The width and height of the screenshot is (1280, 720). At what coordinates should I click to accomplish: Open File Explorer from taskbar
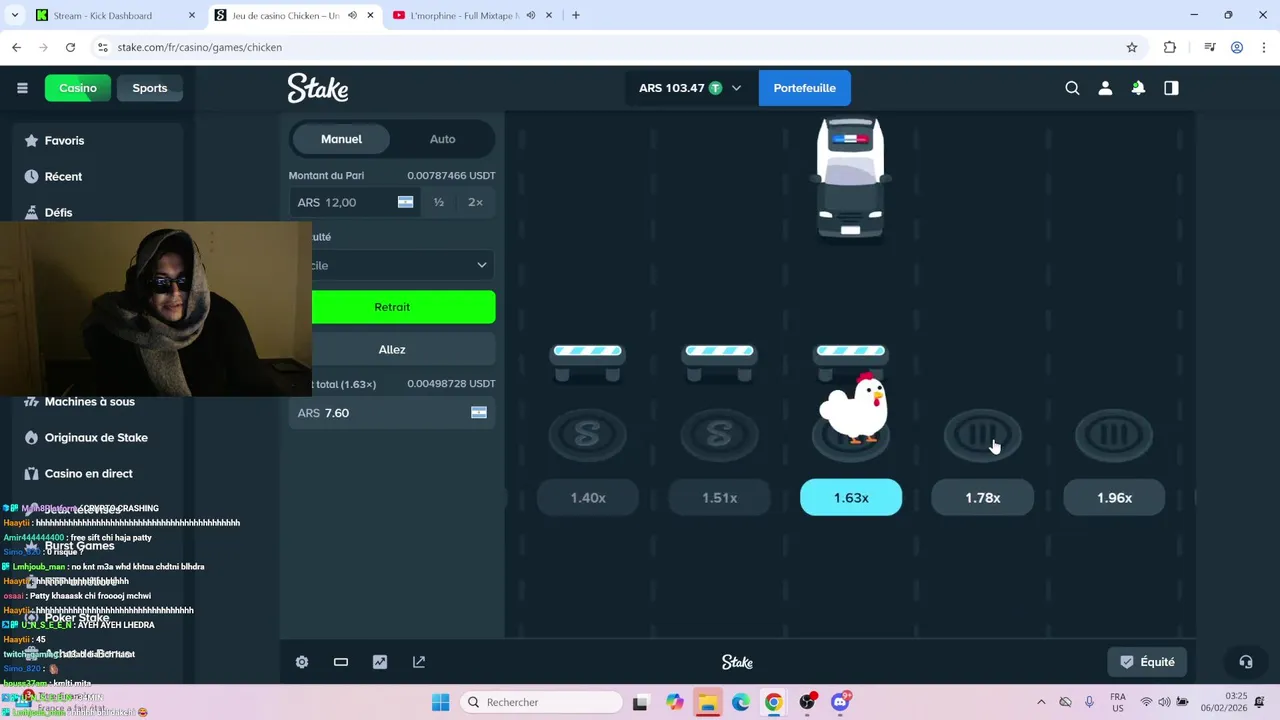707,702
